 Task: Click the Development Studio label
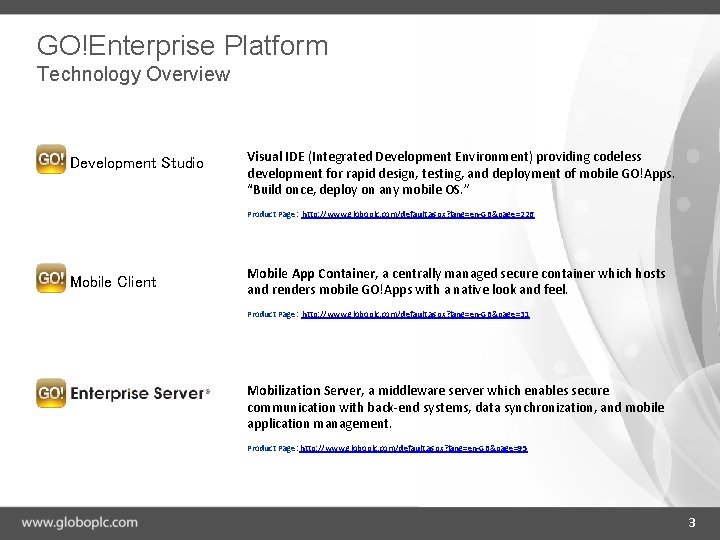click(136, 163)
